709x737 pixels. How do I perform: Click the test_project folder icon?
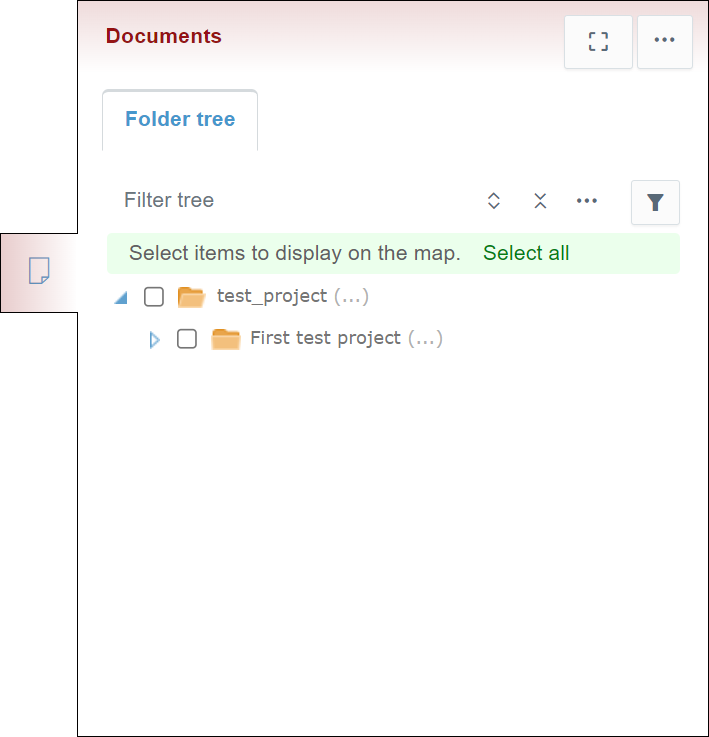coord(190,297)
